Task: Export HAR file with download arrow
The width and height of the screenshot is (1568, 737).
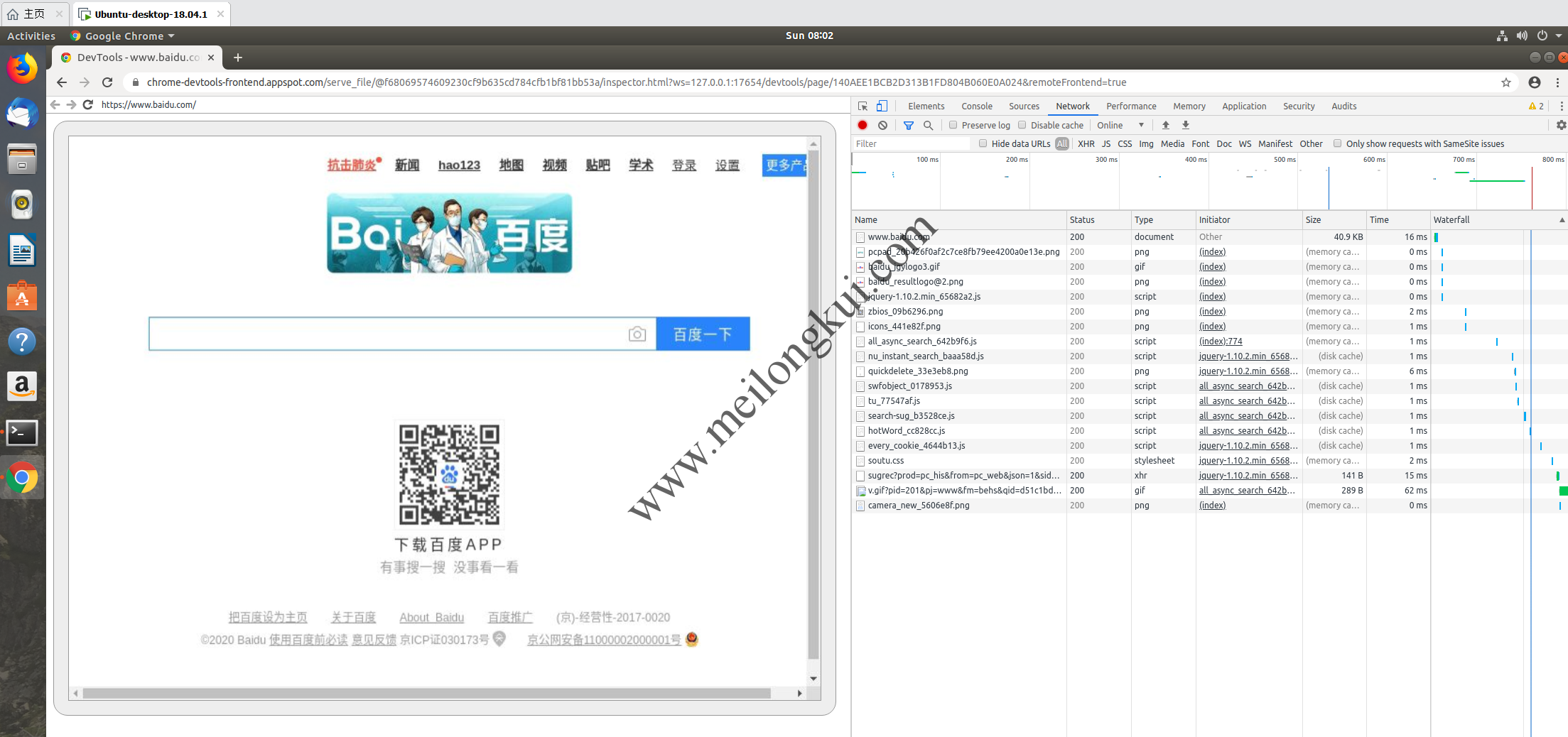Action: point(1186,125)
